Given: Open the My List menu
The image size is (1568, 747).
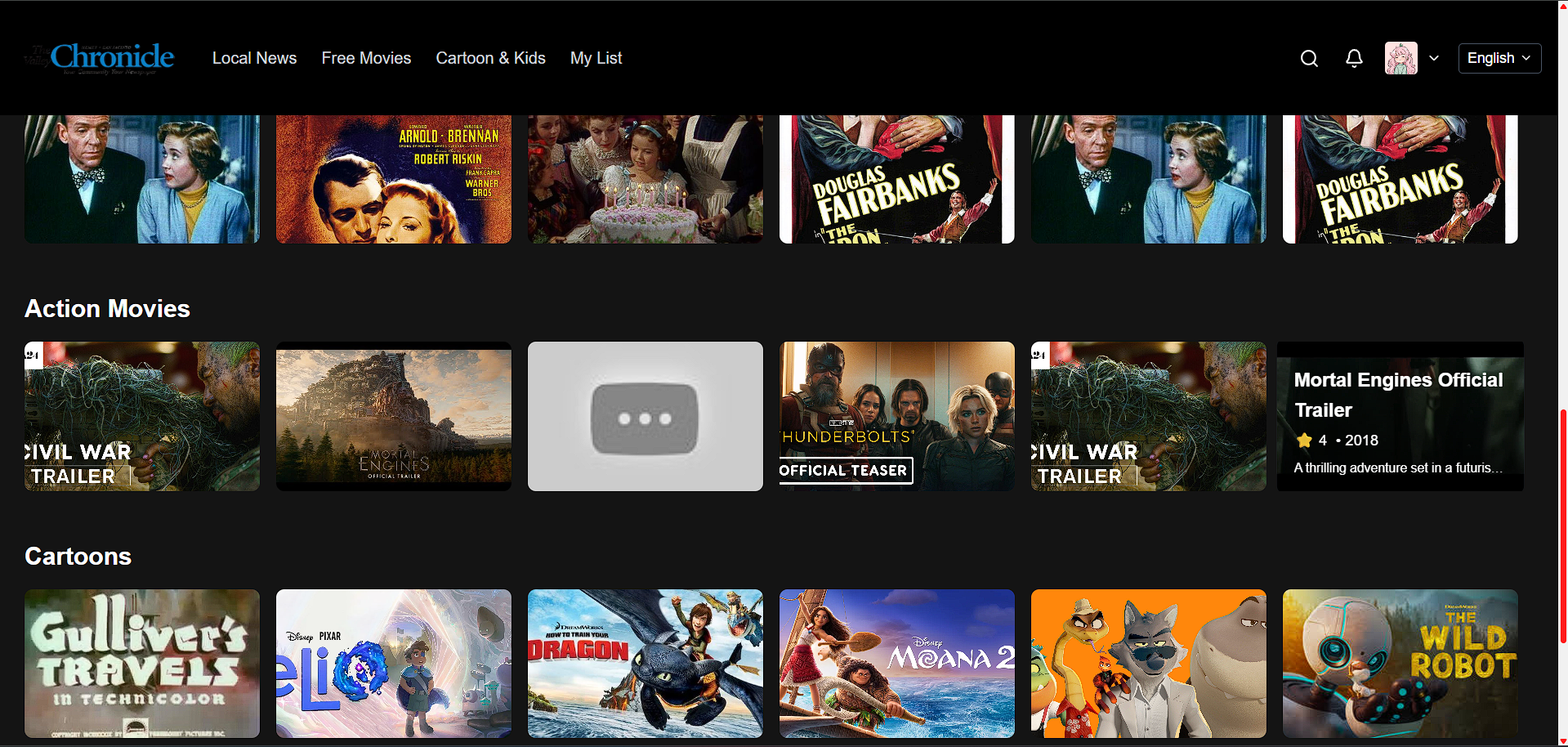Looking at the screenshot, I should (596, 59).
